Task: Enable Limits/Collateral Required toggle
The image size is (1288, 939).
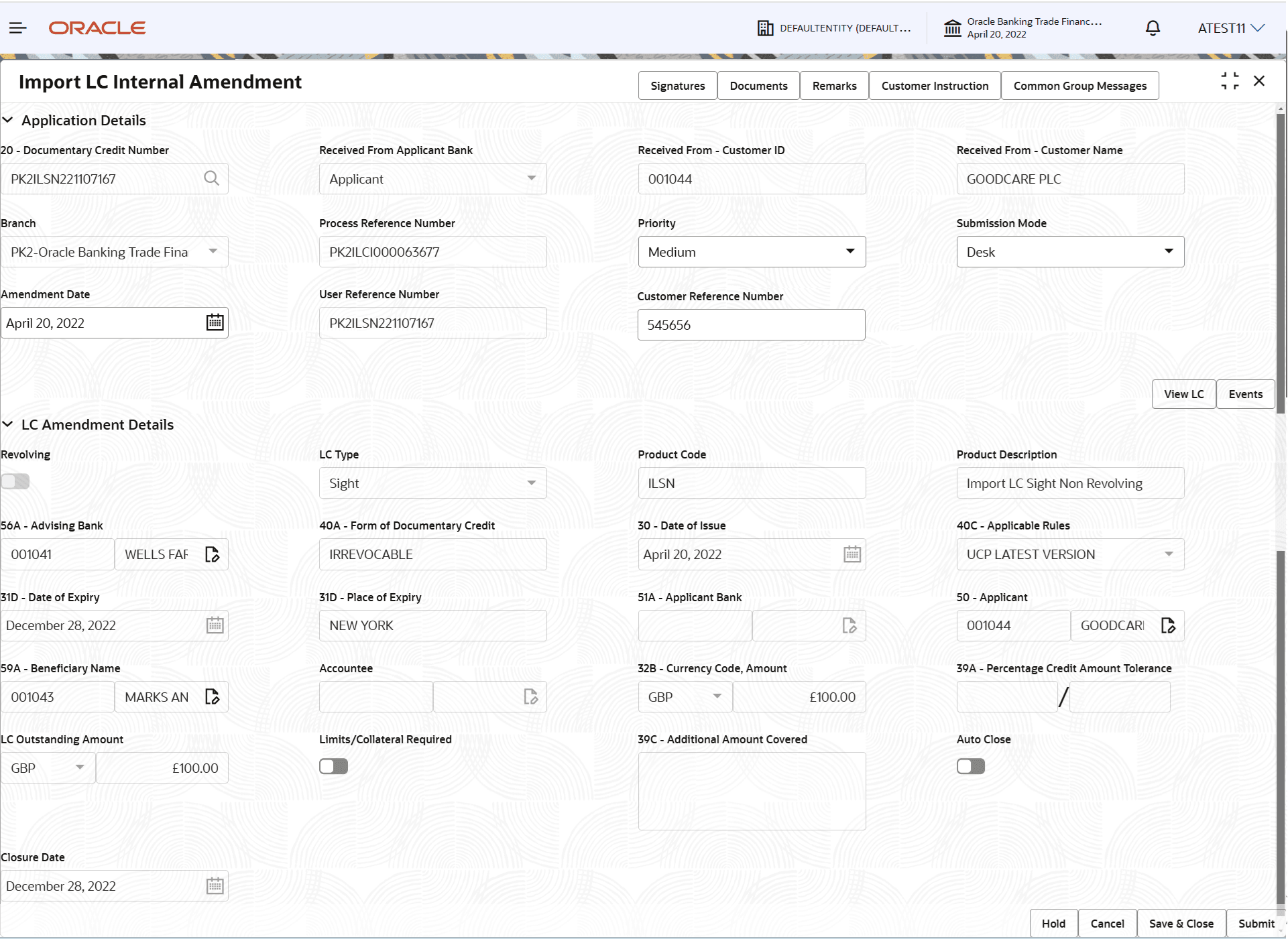Action: [x=333, y=766]
